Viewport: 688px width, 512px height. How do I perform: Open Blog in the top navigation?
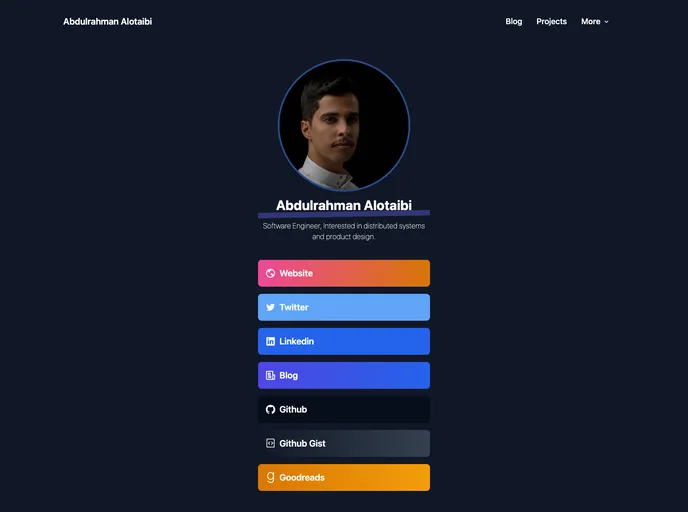point(513,21)
